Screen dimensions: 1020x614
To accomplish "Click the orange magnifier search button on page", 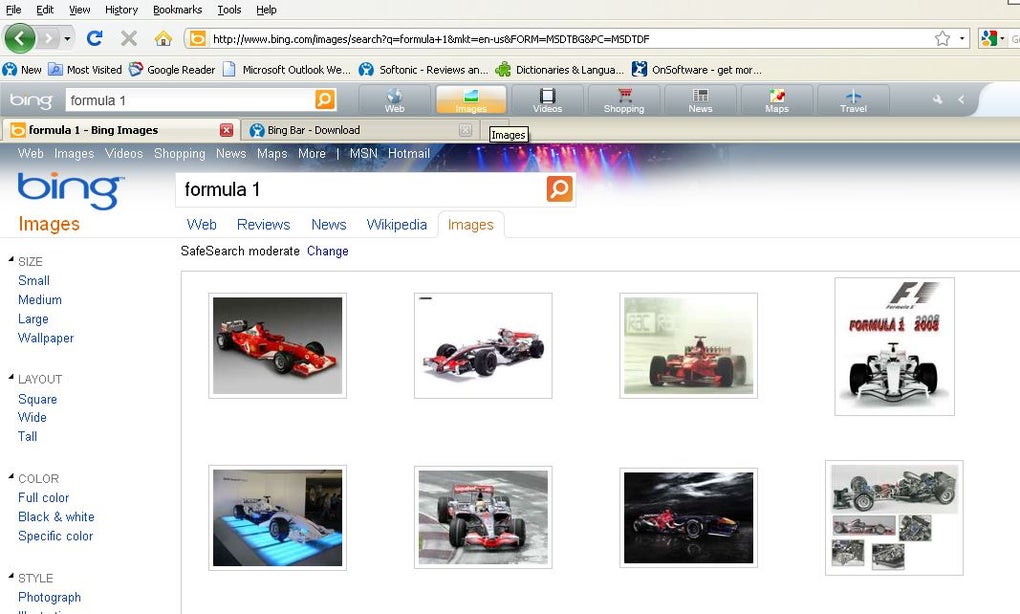I will [x=559, y=189].
